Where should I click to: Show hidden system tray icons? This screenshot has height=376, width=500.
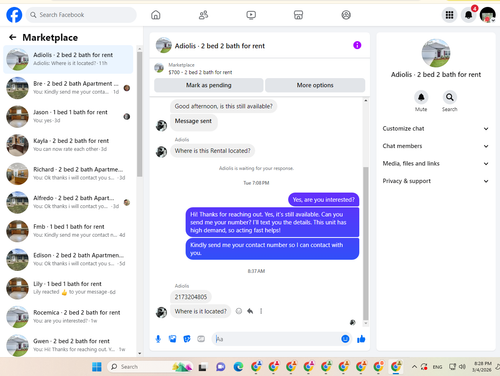tap(414, 367)
